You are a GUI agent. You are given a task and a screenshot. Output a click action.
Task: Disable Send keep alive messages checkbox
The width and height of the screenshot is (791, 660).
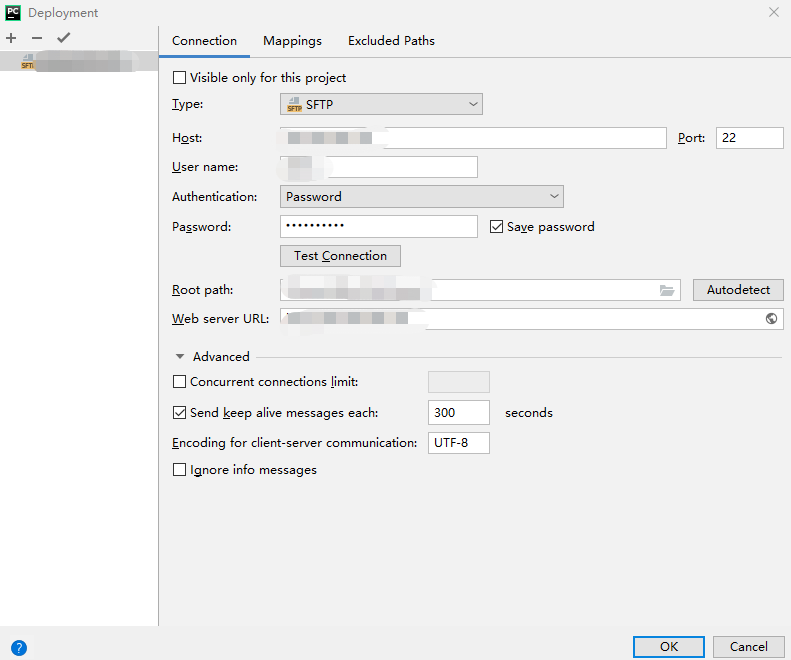[x=179, y=413]
